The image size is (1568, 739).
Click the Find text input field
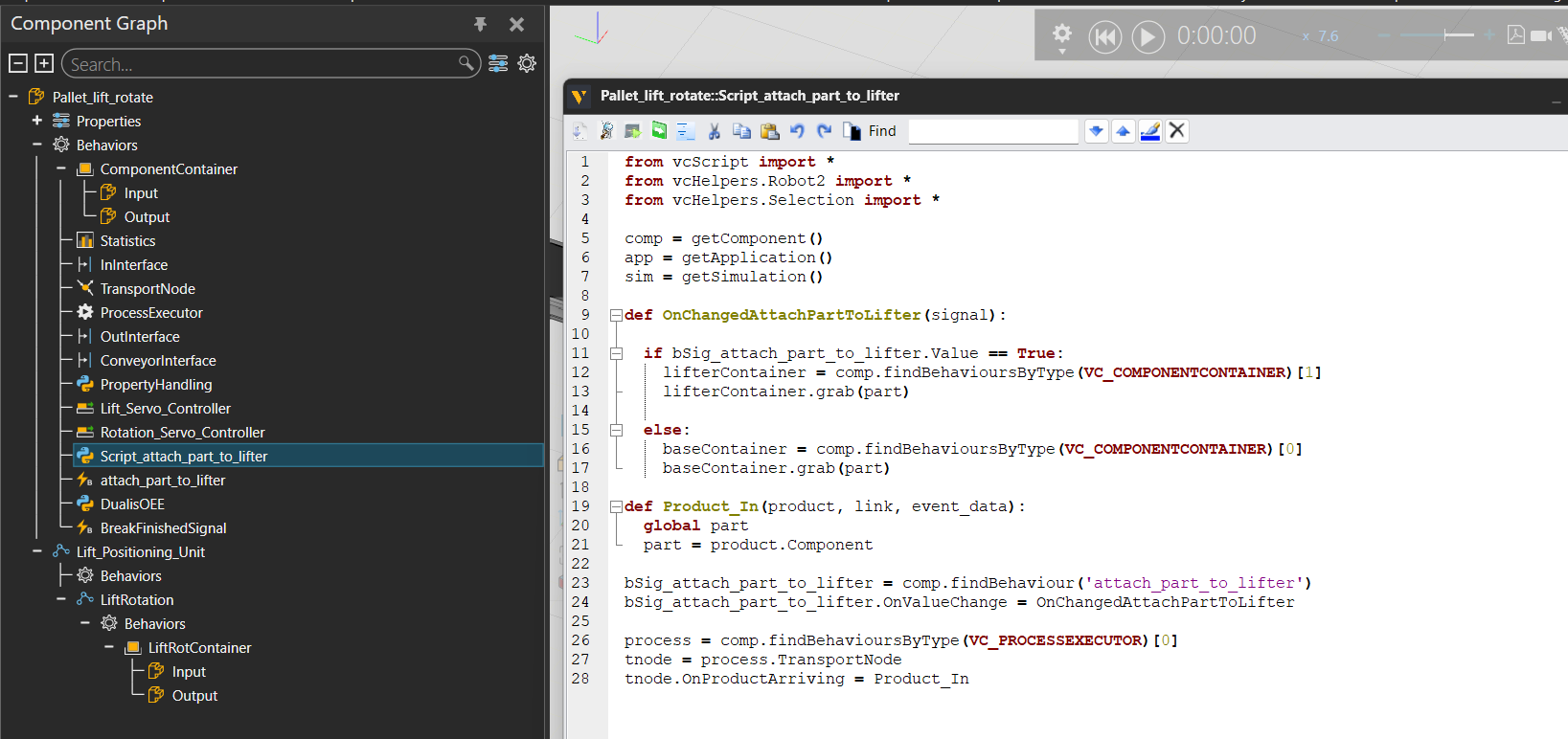tap(992, 131)
